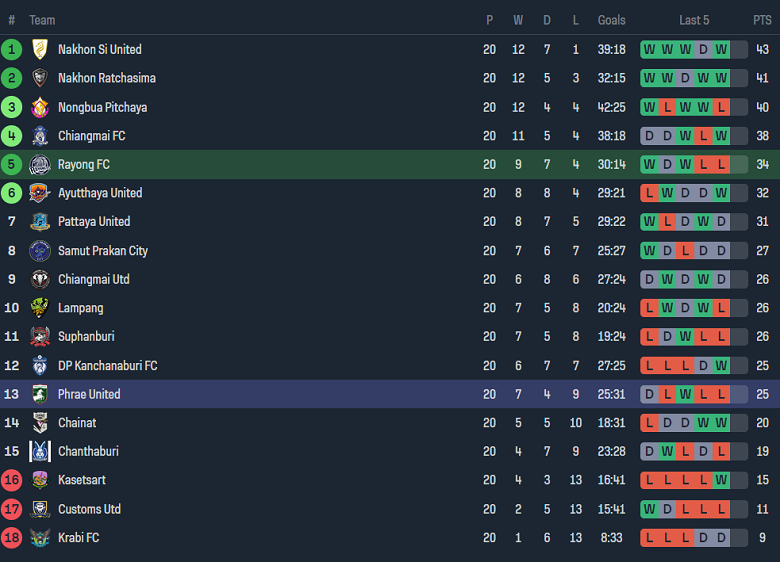Screen dimensions: 780x562
Task: Click the Last 5 column header
Action: (694, 20)
